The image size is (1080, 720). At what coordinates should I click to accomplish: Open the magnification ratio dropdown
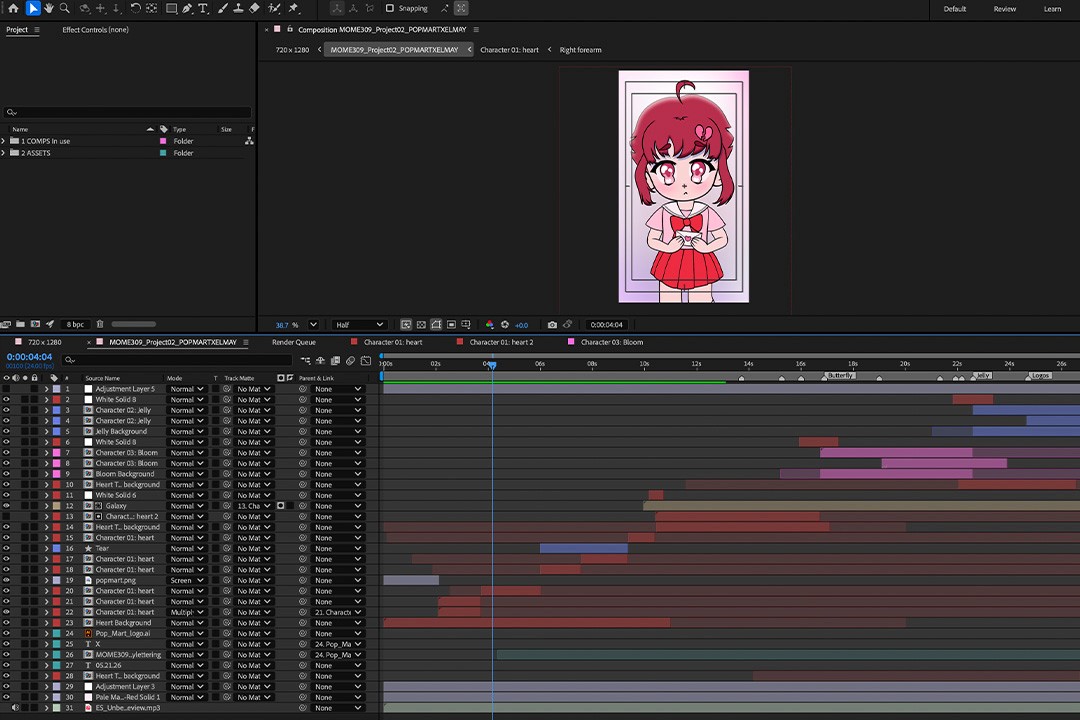coord(313,325)
